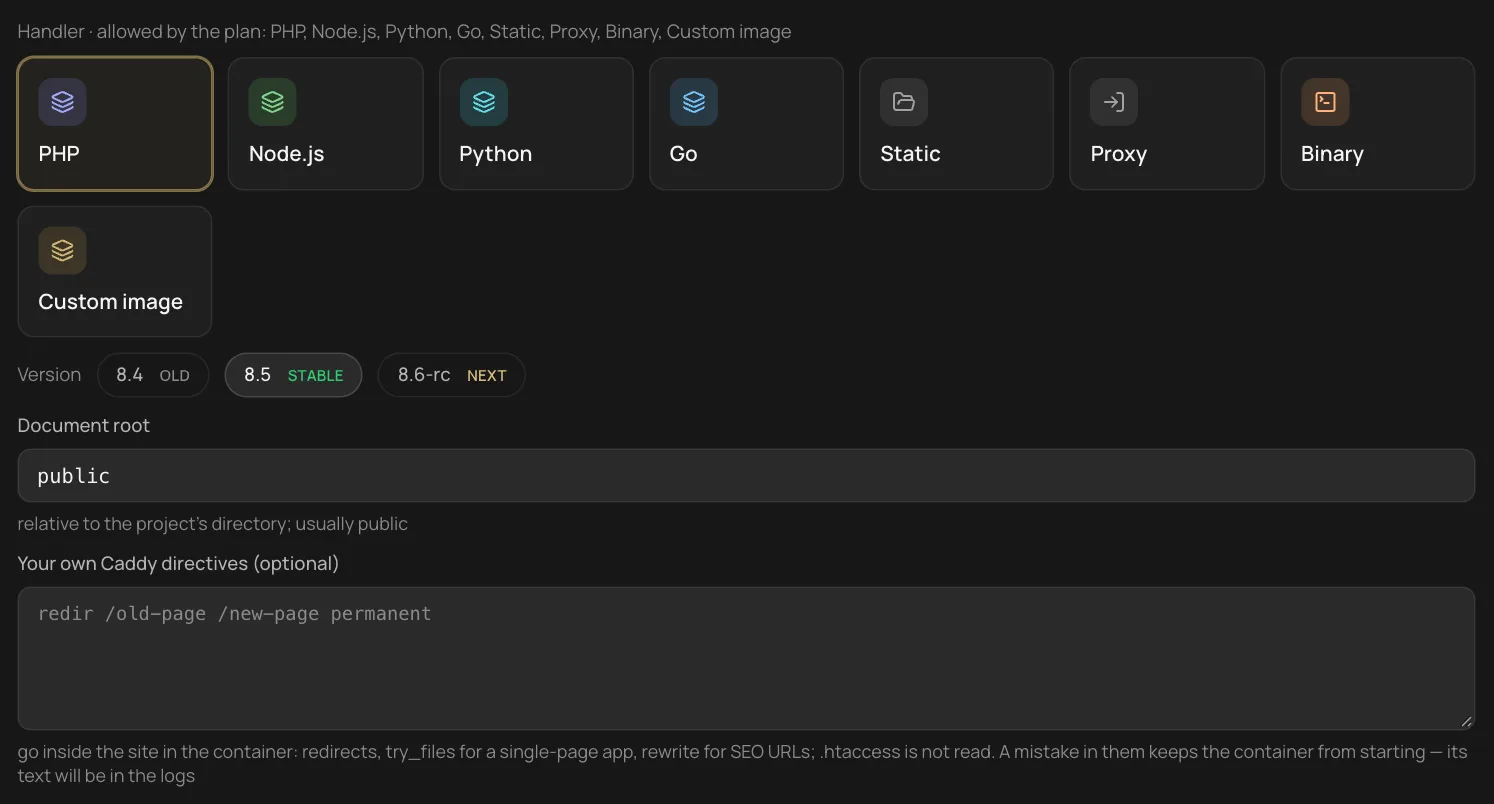The height and width of the screenshot is (804, 1494).
Task: Choose the Python handler card
Action: click(x=536, y=124)
